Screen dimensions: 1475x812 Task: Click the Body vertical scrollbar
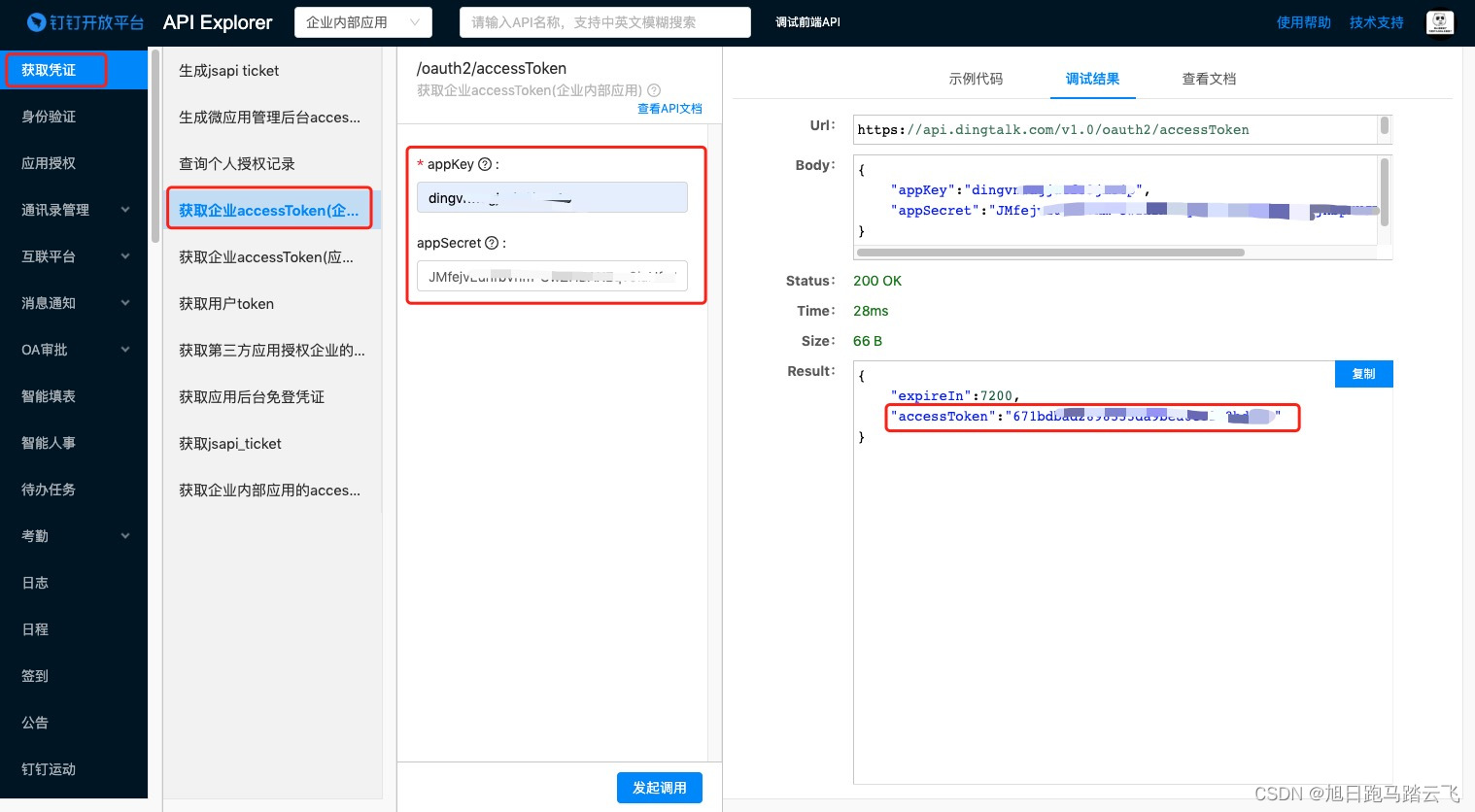pyautogui.click(x=1385, y=191)
